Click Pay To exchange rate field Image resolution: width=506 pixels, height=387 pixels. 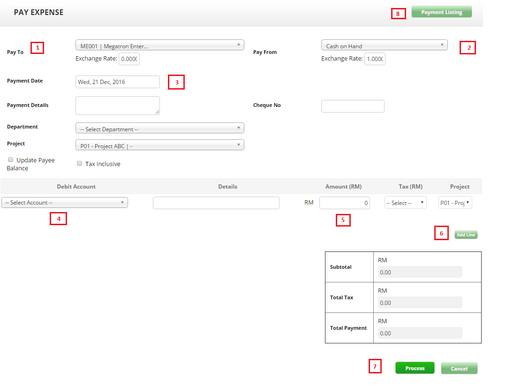click(129, 59)
